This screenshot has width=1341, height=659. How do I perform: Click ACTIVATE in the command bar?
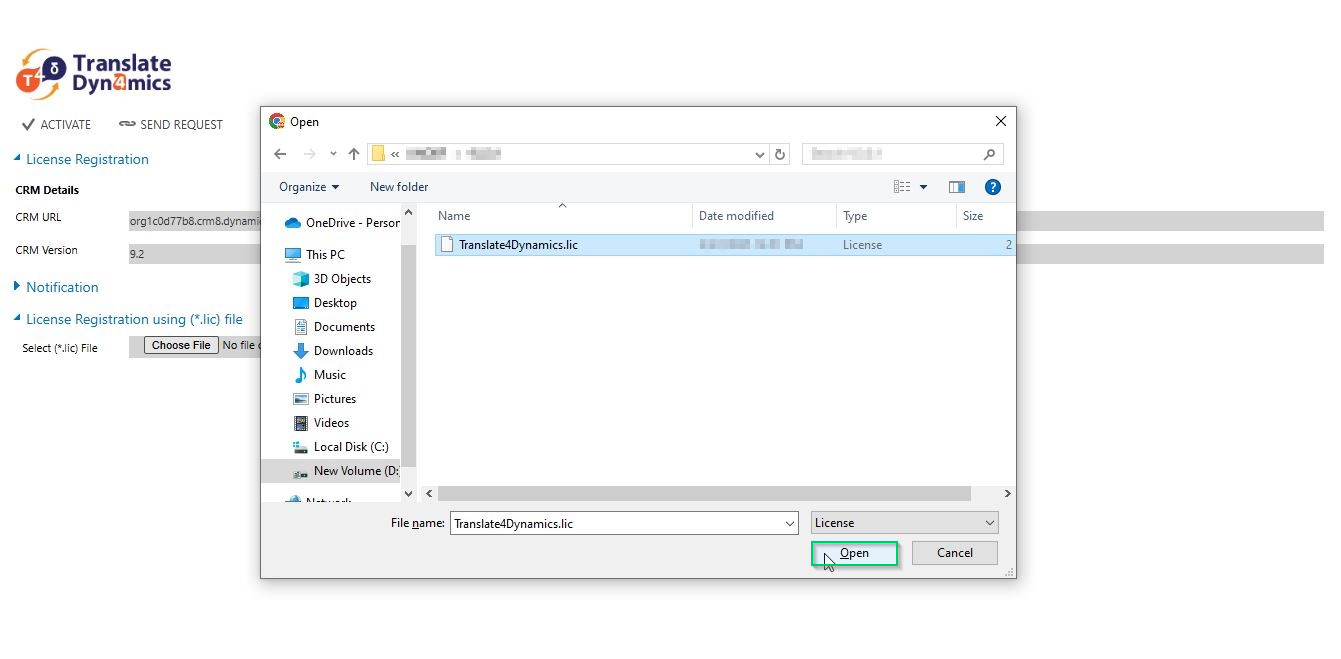57,125
